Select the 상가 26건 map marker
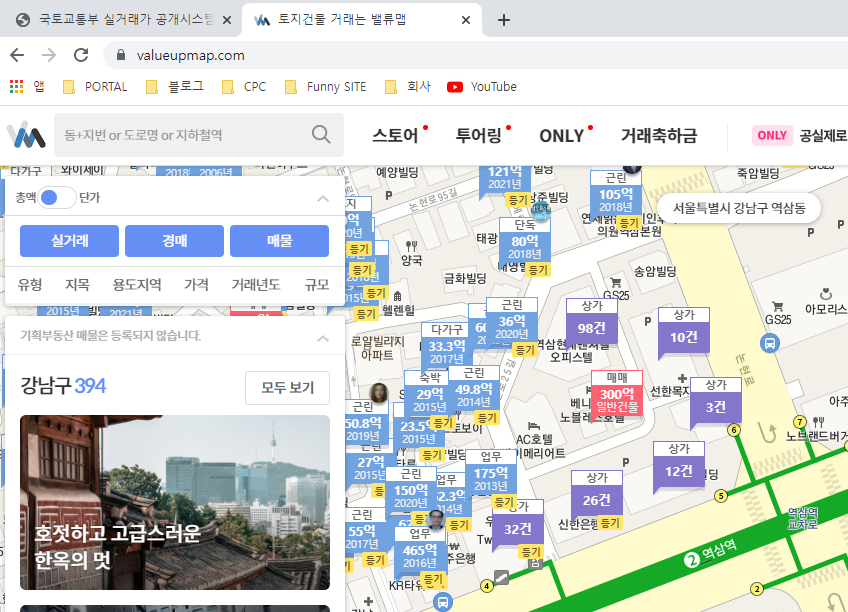This screenshot has height=612, width=848. [x=597, y=495]
